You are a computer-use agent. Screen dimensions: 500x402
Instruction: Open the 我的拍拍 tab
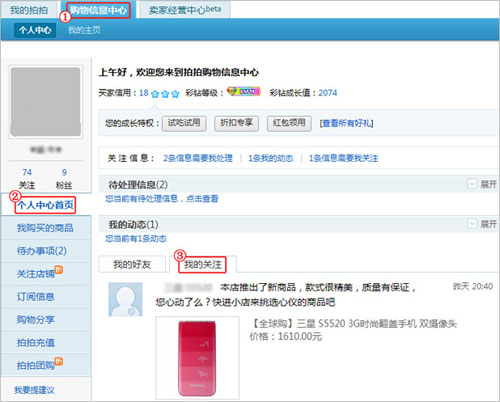pyautogui.click(x=29, y=10)
